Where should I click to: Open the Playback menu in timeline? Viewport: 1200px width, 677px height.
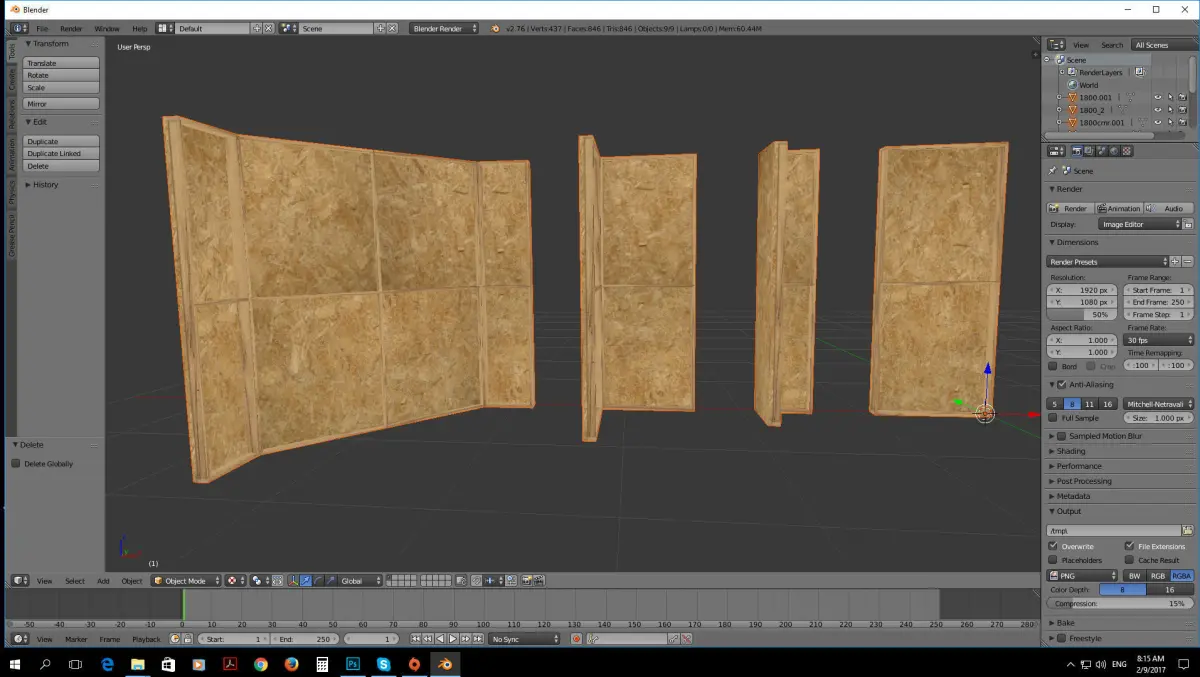(x=146, y=639)
